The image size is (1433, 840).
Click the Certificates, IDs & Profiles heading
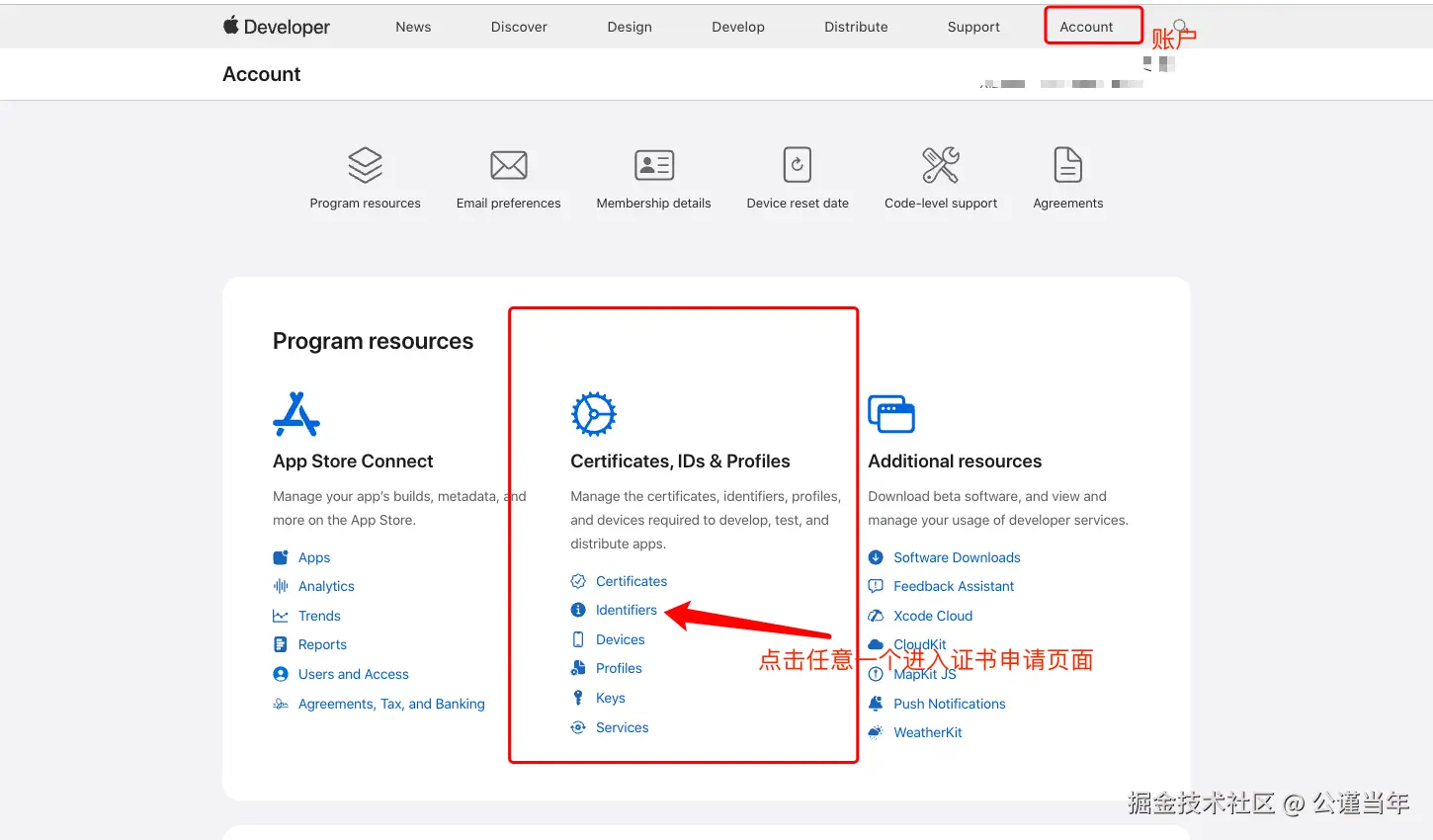680,462
